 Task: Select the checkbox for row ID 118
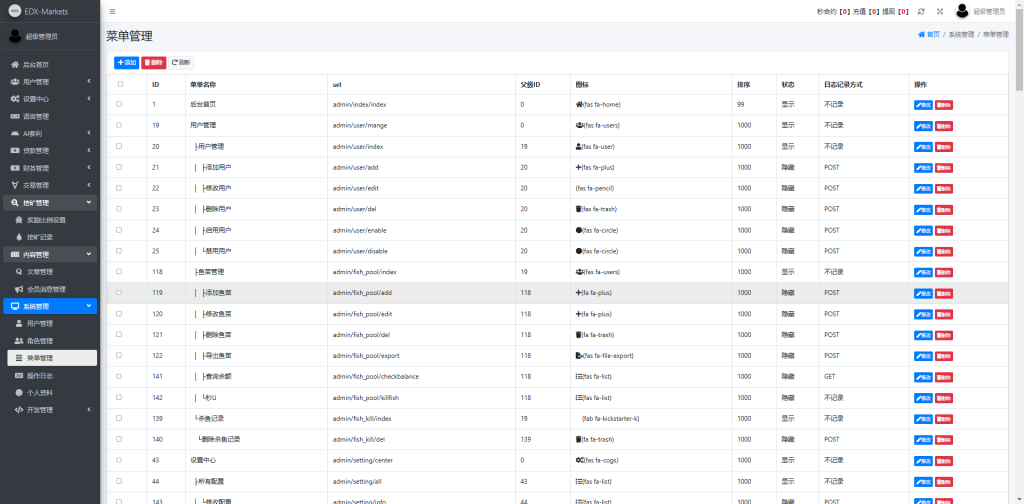coord(119,272)
